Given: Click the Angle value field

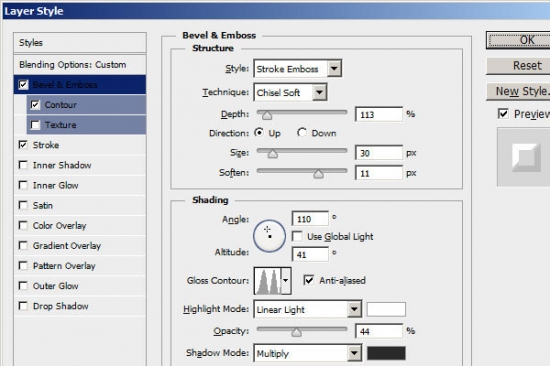Looking at the screenshot, I should (x=310, y=219).
